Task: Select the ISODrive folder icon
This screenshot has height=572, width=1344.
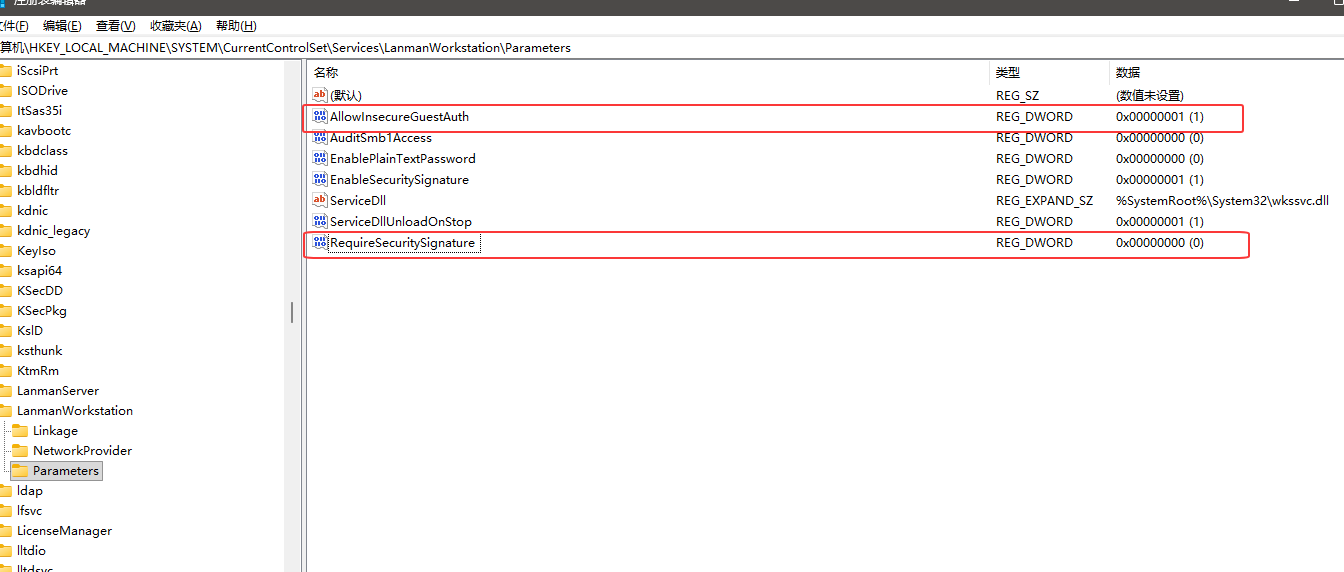Action: [5, 90]
